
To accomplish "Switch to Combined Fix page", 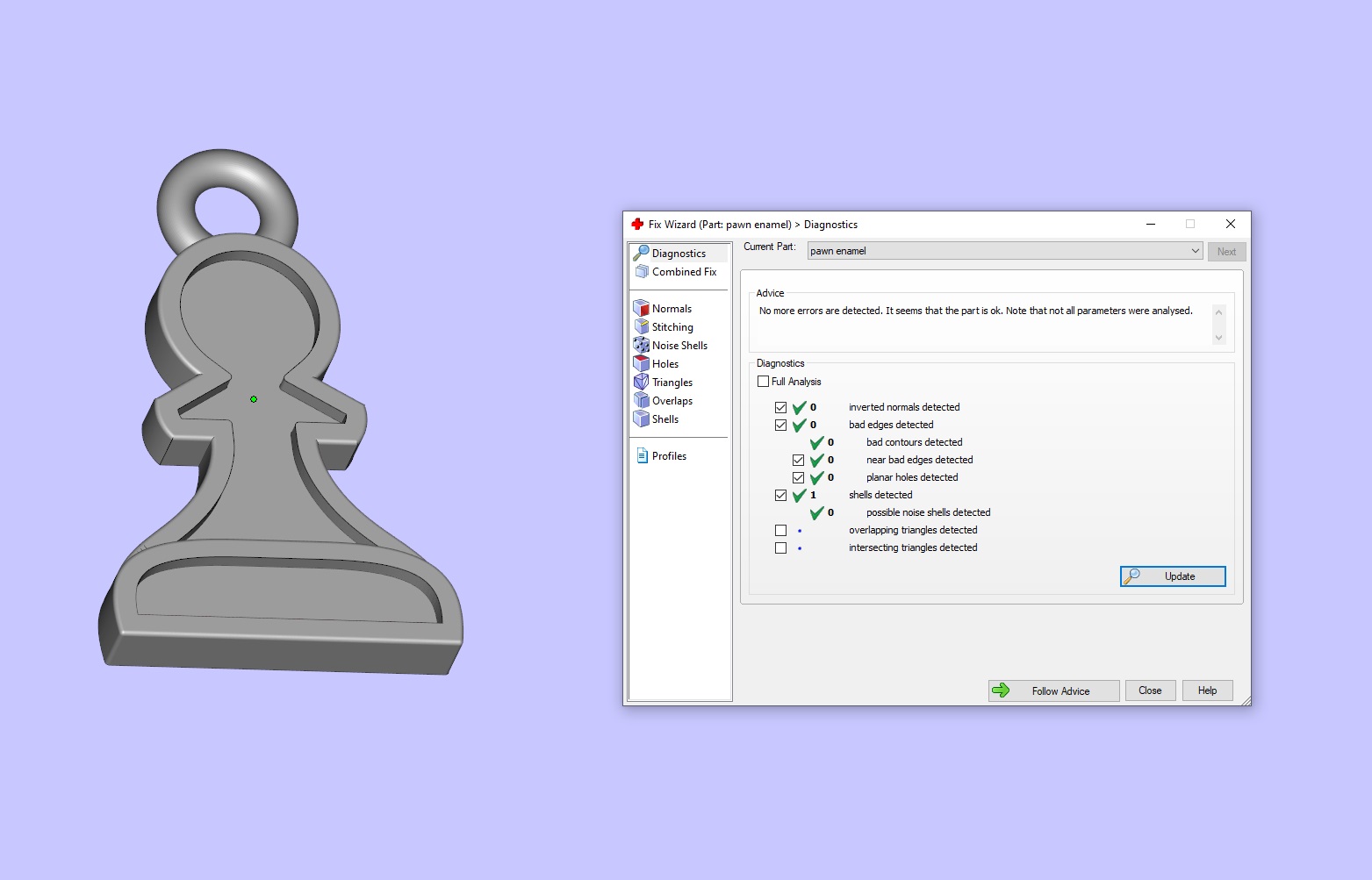I will (x=684, y=272).
